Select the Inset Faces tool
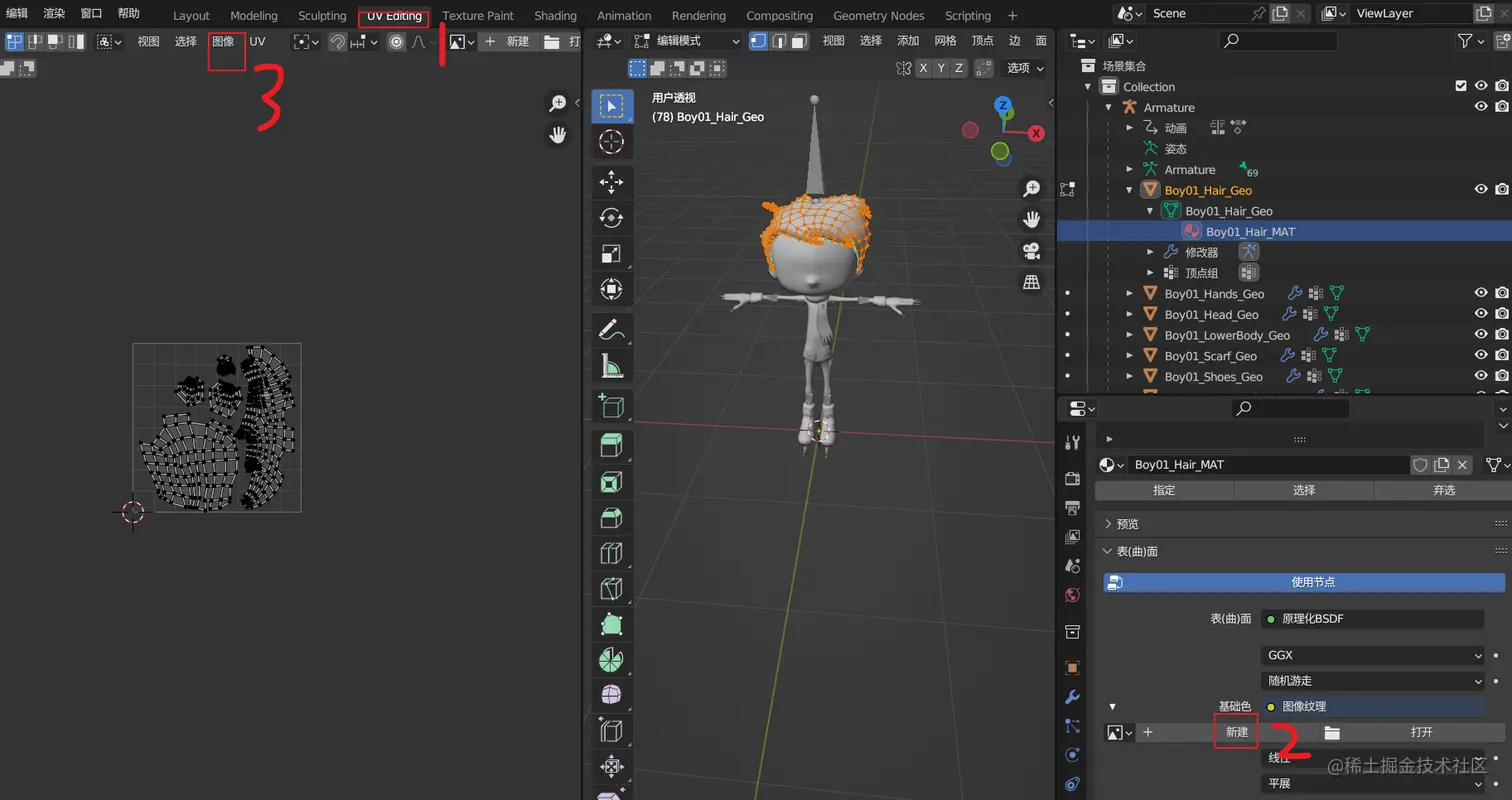This screenshot has height=800, width=1512. 611,481
